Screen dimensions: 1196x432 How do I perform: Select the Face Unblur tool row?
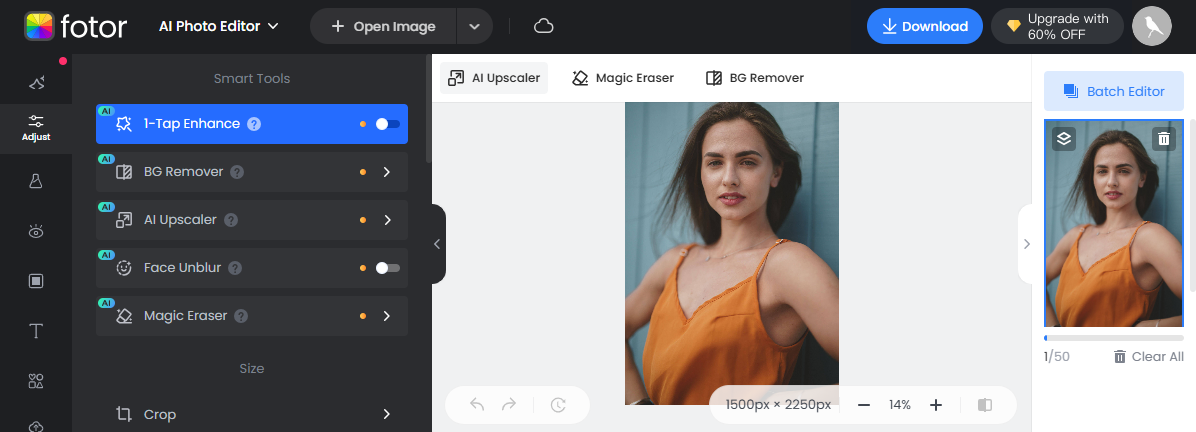pyautogui.click(x=252, y=268)
